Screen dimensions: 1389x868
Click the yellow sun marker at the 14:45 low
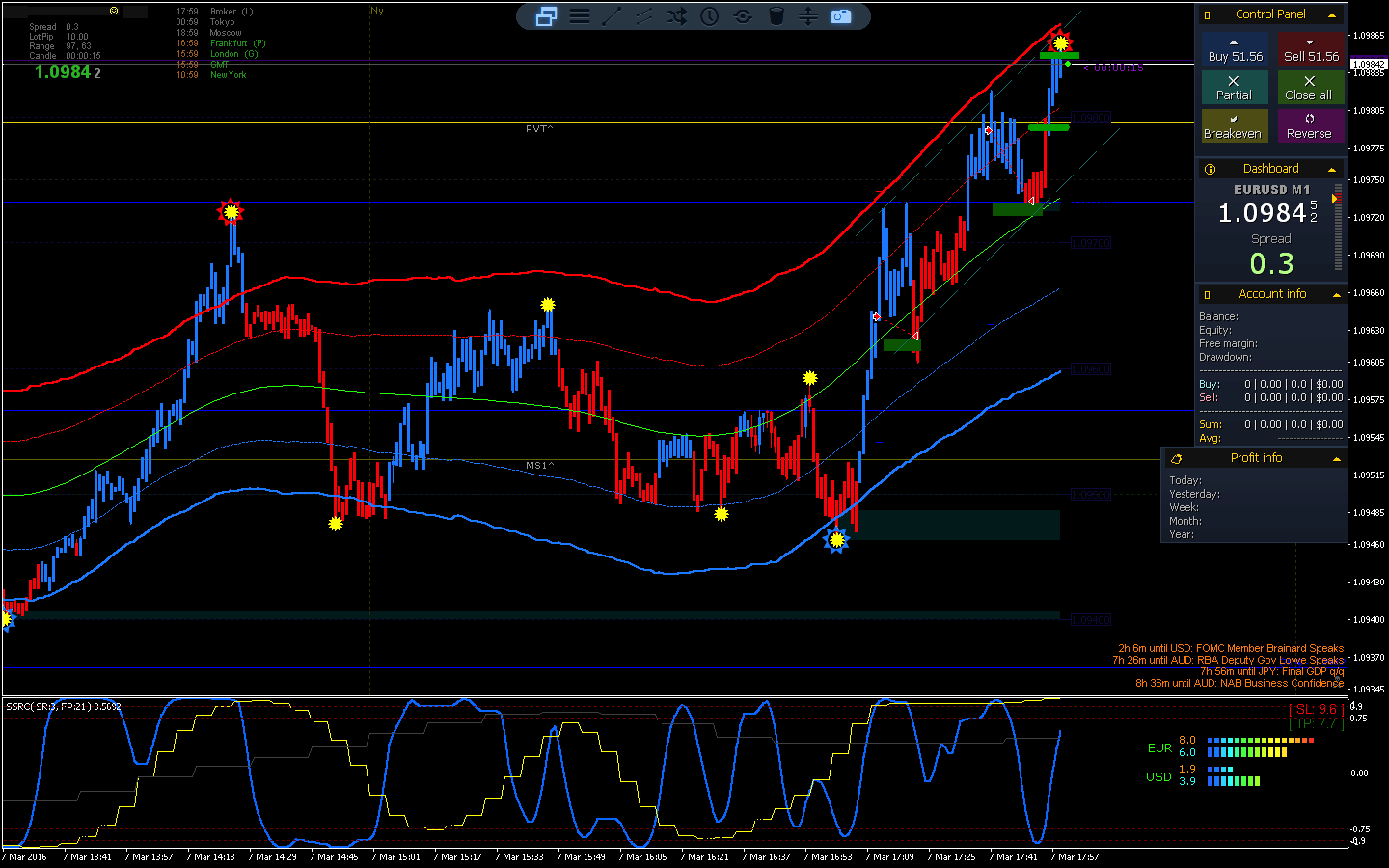[336, 524]
